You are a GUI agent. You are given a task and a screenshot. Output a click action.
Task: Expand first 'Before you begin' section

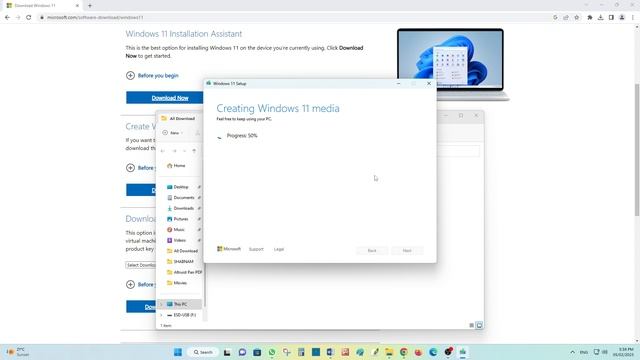(x=153, y=76)
